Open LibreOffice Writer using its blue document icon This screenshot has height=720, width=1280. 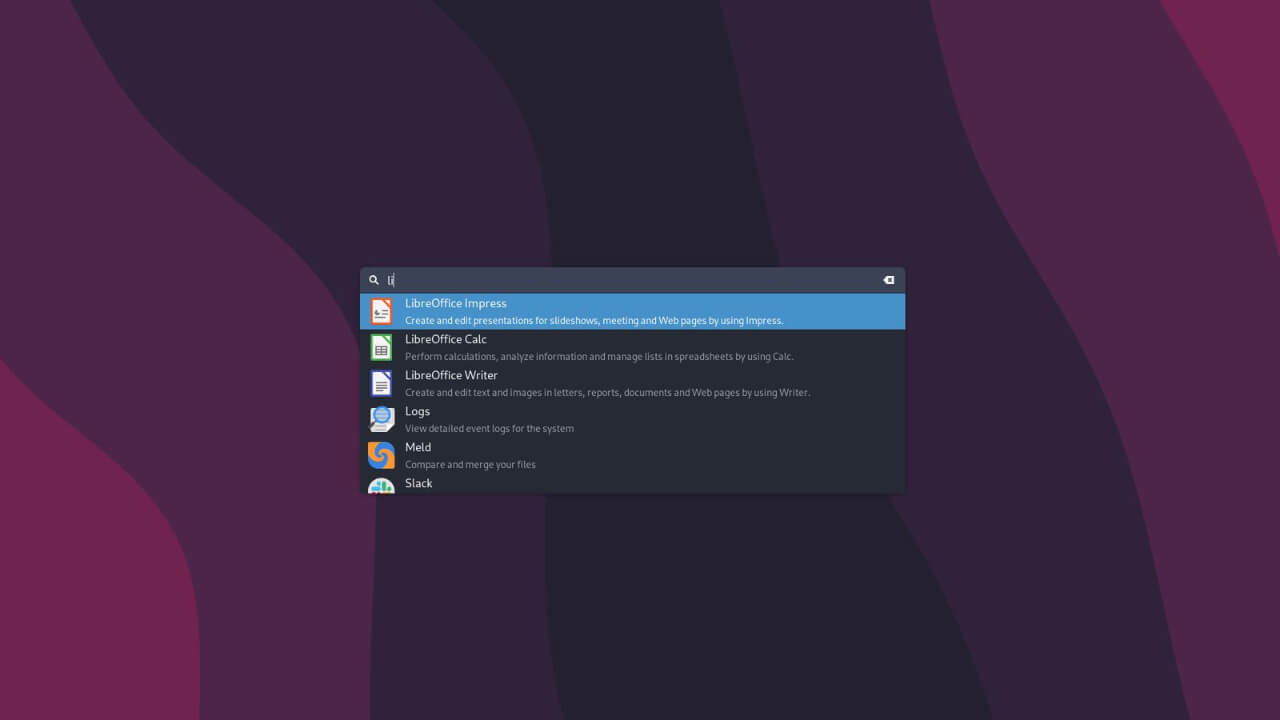click(381, 383)
